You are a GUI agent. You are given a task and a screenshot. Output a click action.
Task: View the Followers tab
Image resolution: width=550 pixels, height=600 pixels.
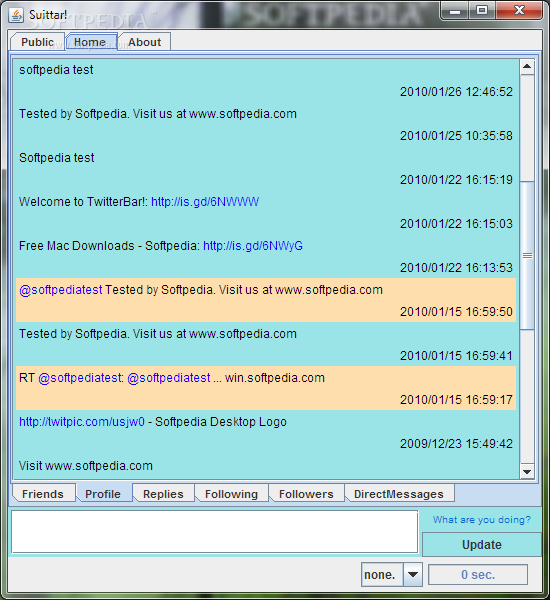(306, 494)
